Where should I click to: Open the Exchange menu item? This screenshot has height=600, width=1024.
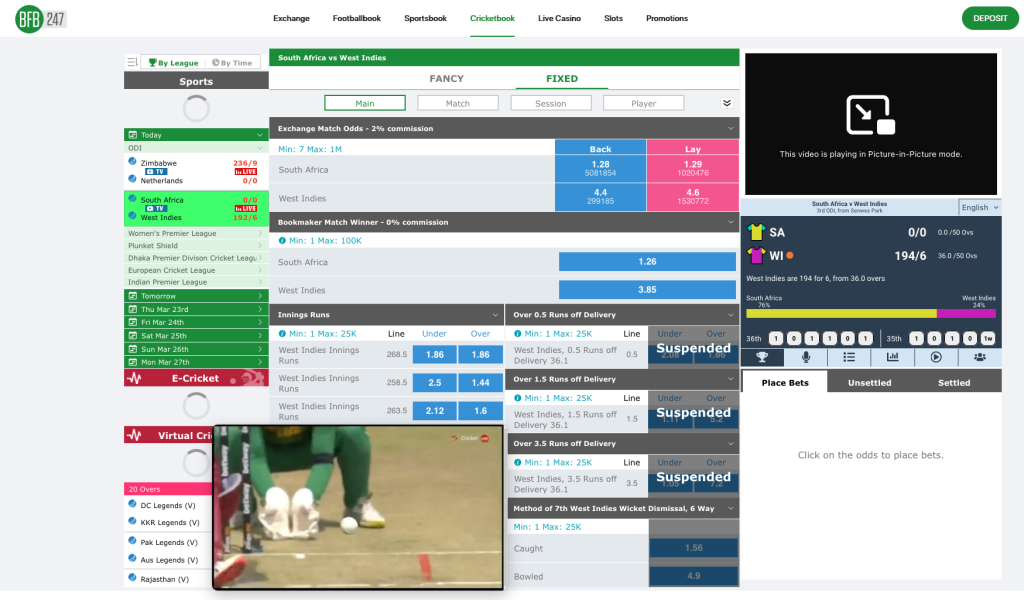(x=291, y=18)
